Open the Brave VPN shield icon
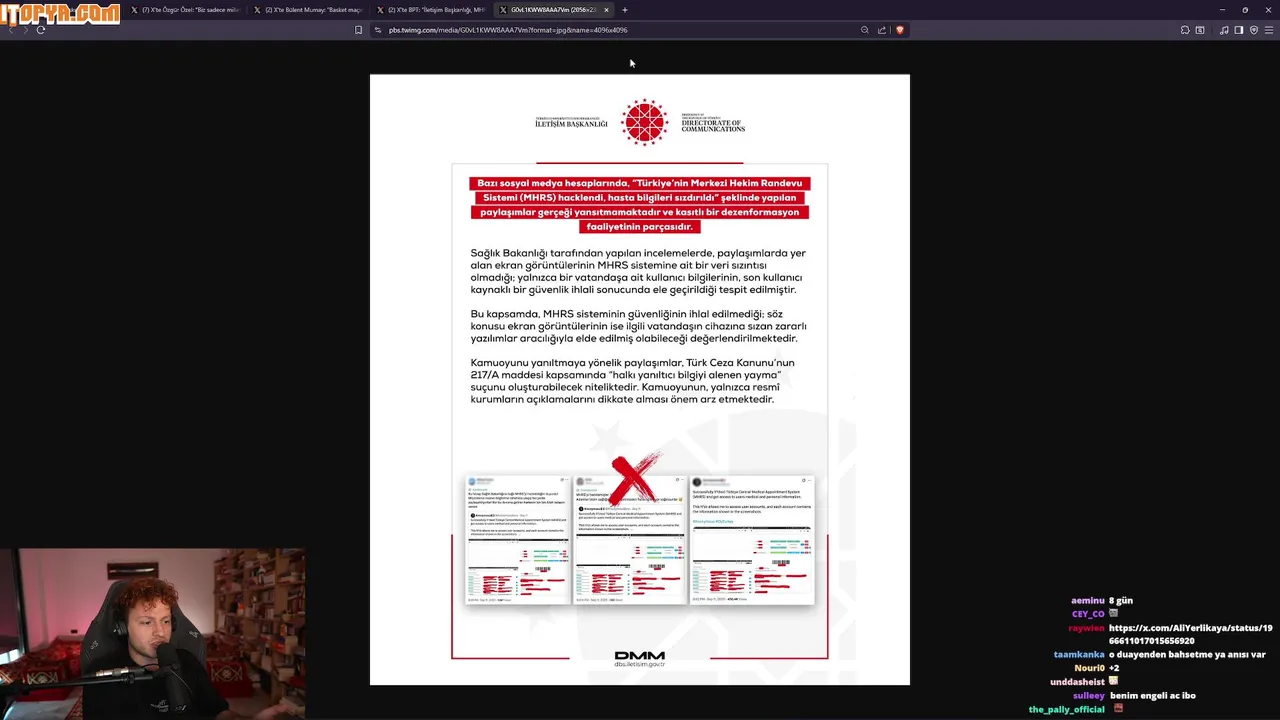Screen dimensions: 1280x720 [x=1254, y=30]
